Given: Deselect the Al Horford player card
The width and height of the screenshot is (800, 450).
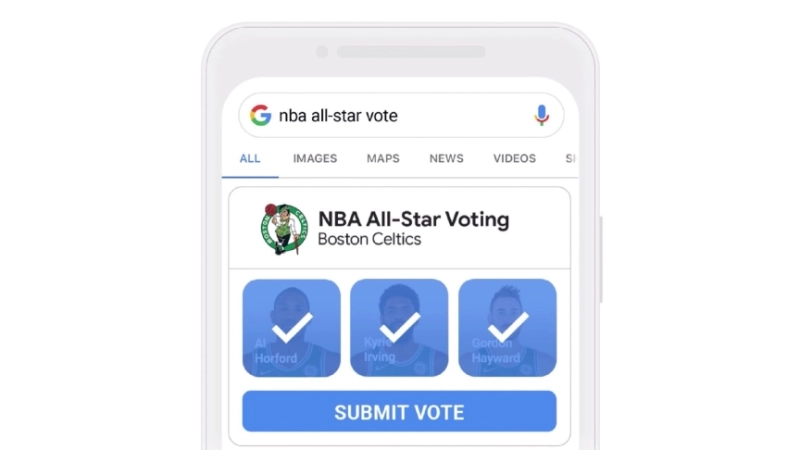Looking at the screenshot, I should (291, 328).
